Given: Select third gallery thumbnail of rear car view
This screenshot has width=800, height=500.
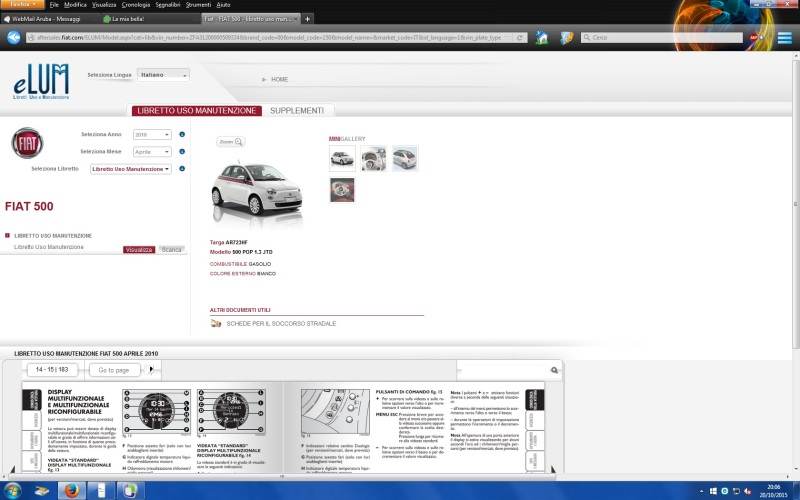Looking at the screenshot, I should pyautogui.click(x=405, y=158).
